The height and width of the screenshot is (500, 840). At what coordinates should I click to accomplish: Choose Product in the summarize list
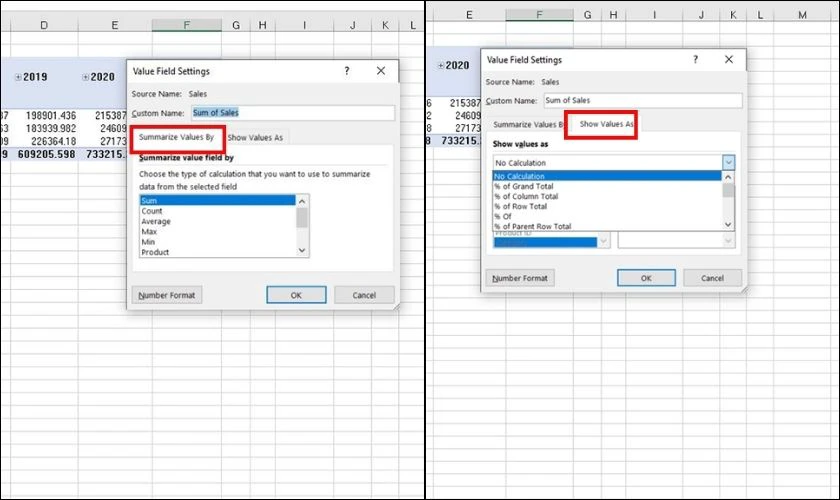point(217,252)
